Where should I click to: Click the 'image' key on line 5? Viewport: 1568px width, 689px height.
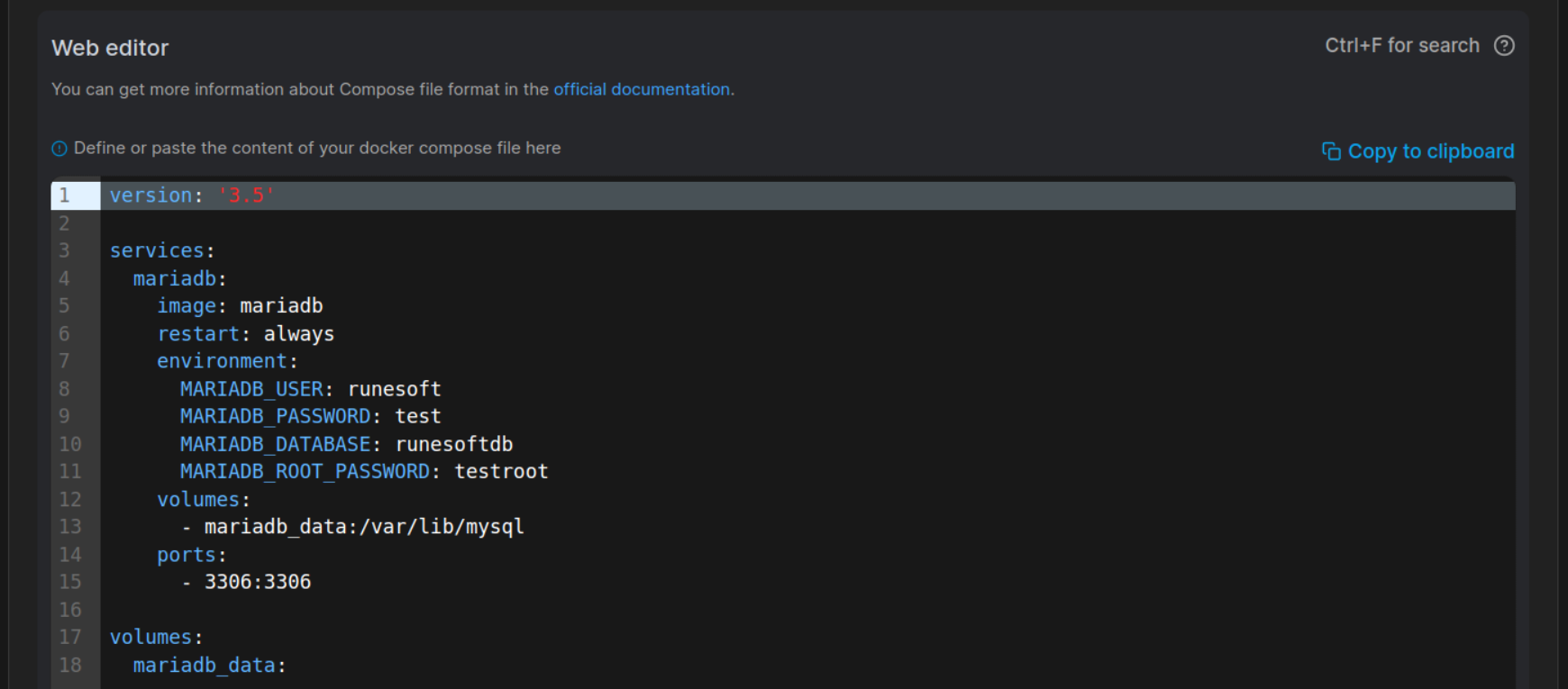click(x=186, y=306)
